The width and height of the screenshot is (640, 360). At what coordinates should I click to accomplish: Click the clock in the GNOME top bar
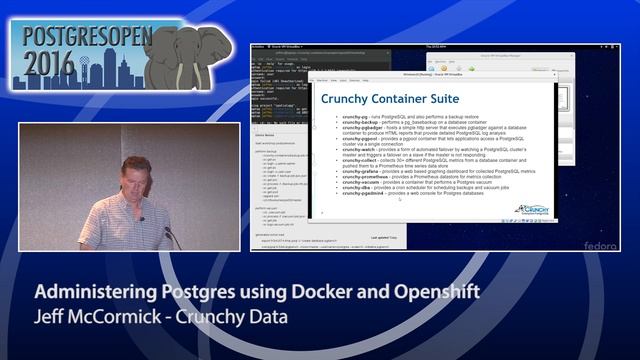tap(436, 47)
